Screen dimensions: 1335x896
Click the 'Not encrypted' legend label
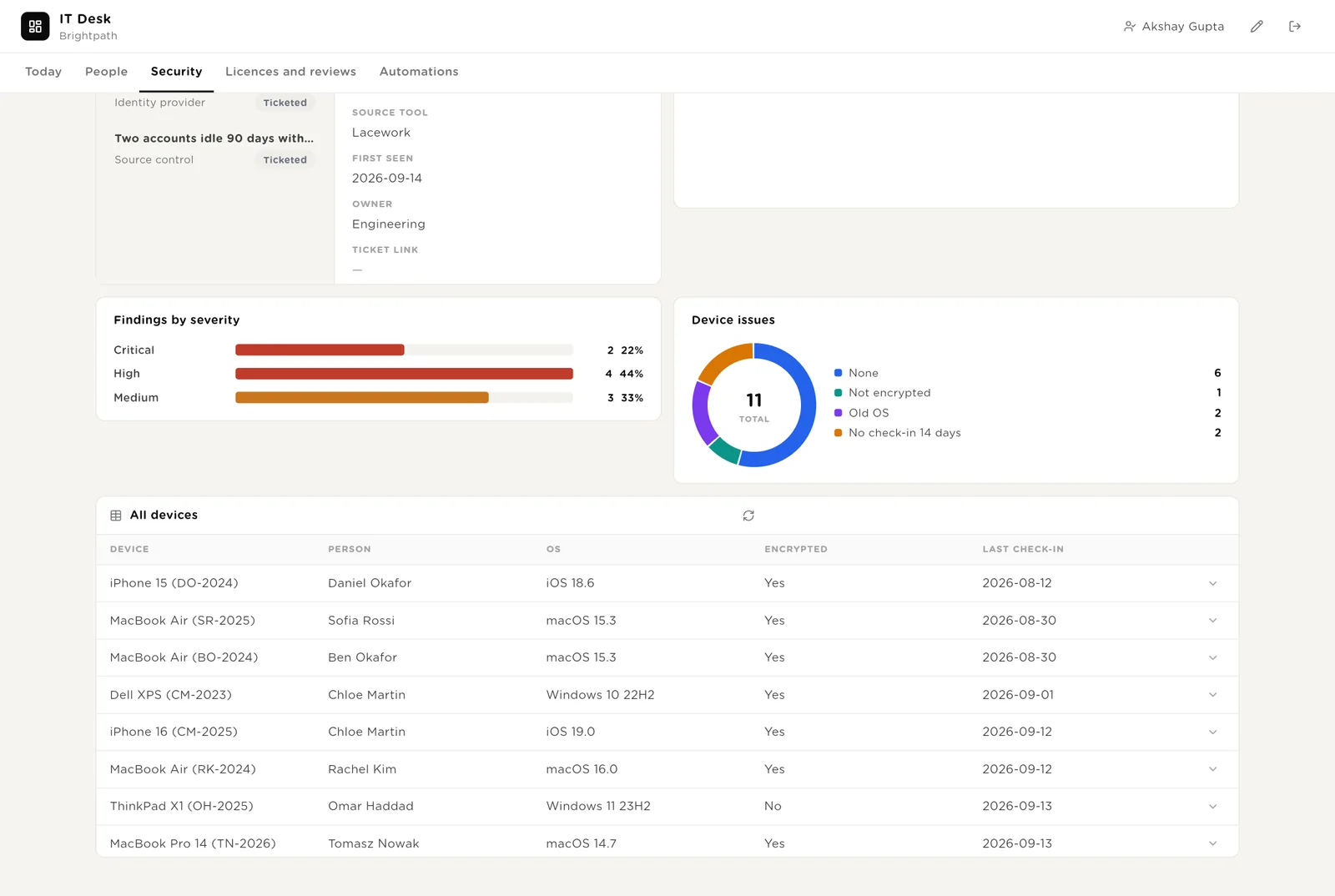tap(889, 393)
